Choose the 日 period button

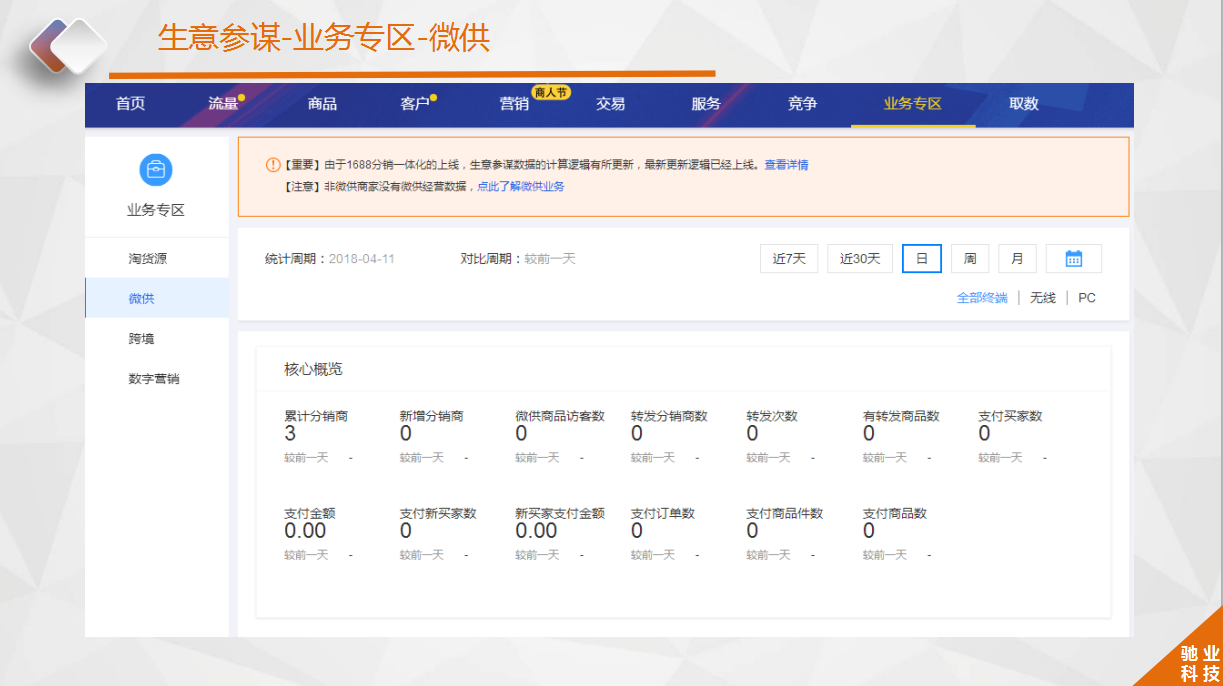(922, 259)
